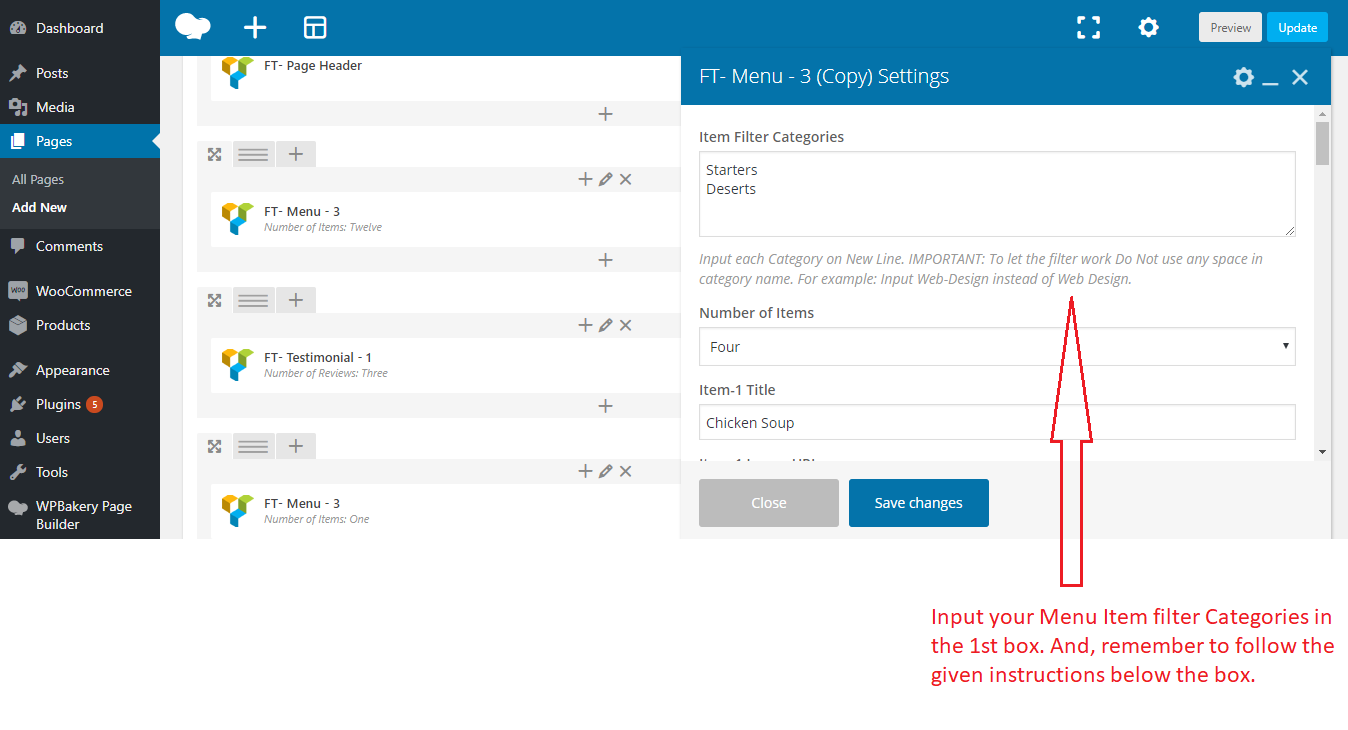
Task: Click the All Pages submenu link
Action: (x=38, y=180)
